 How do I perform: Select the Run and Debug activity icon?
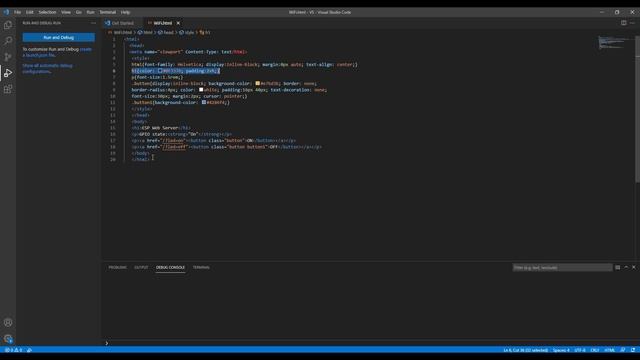click(8, 73)
